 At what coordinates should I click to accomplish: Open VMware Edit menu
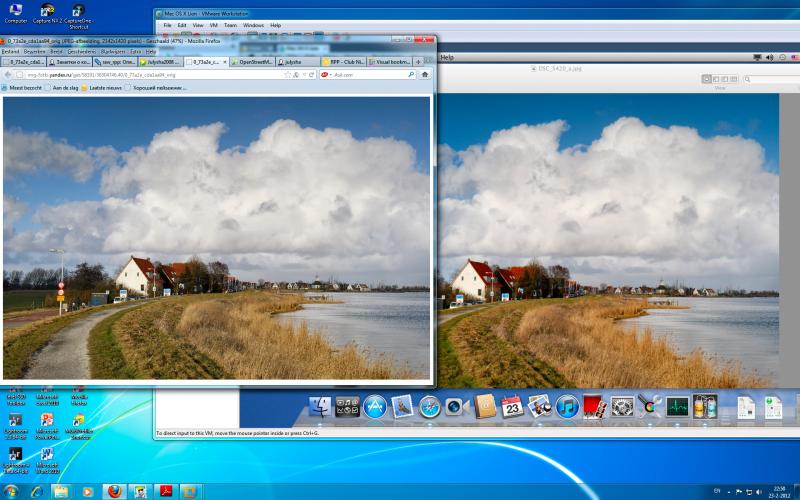(x=182, y=25)
